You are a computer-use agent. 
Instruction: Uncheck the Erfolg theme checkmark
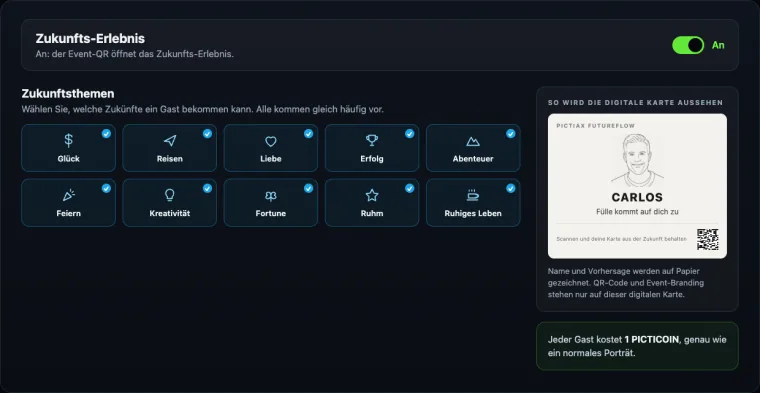410,134
